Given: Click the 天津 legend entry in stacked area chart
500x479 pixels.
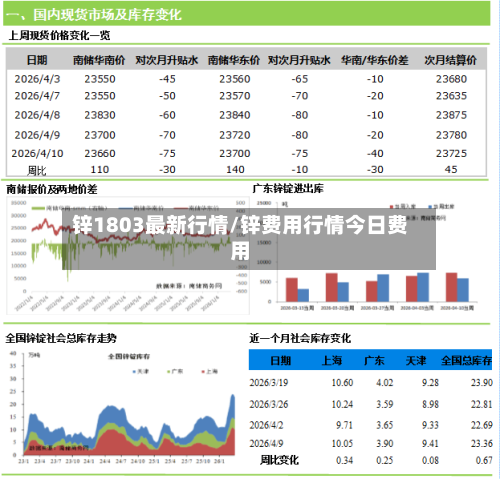Looking at the screenshot, I should point(141,371).
